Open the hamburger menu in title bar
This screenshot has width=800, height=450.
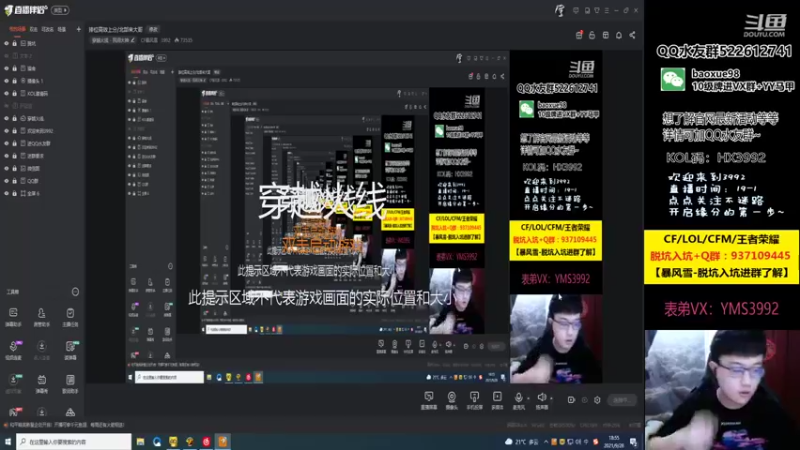607,10
